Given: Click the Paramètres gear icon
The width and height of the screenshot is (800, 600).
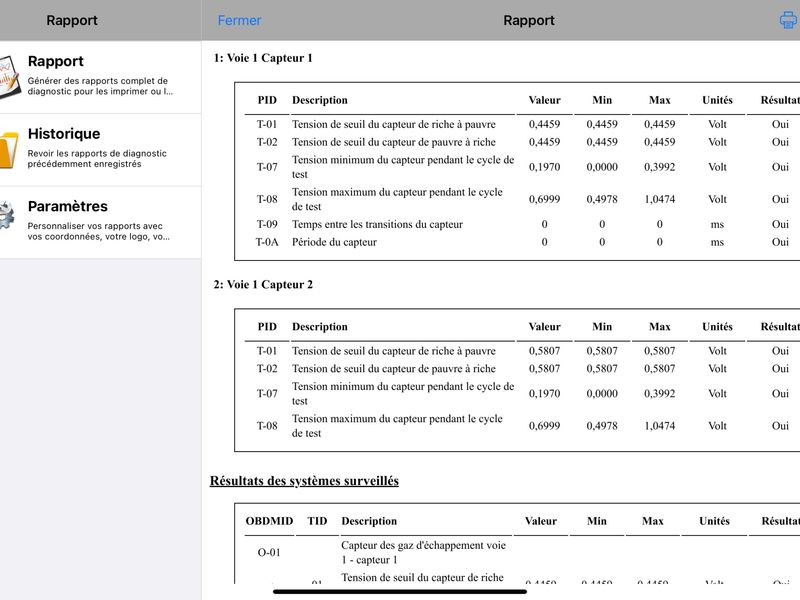Looking at the screenshot, I should click(7, 215).
